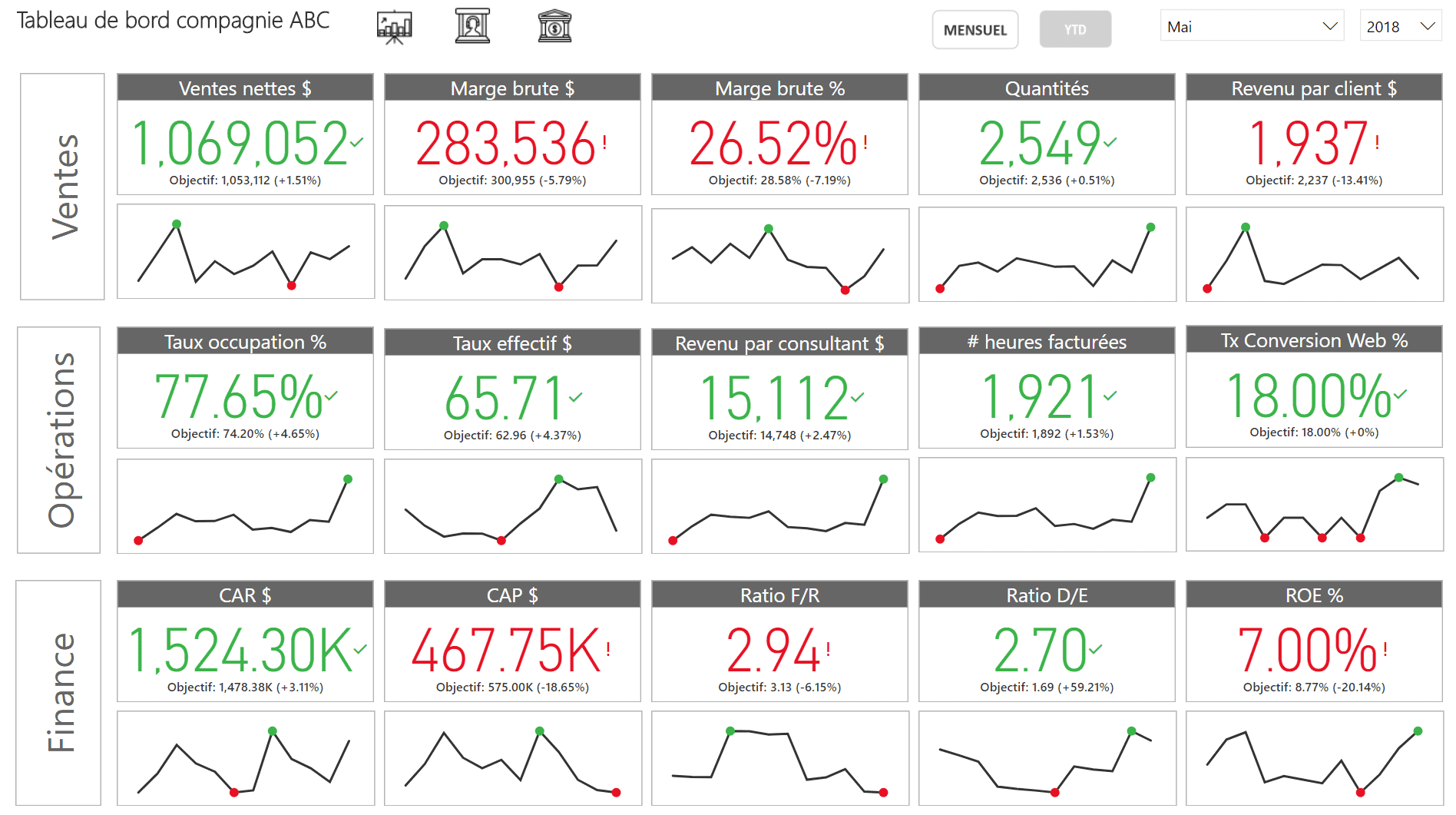
Task: Select the Tx Conversion Web % sparkline
Action: click(x=1315, y=505)
